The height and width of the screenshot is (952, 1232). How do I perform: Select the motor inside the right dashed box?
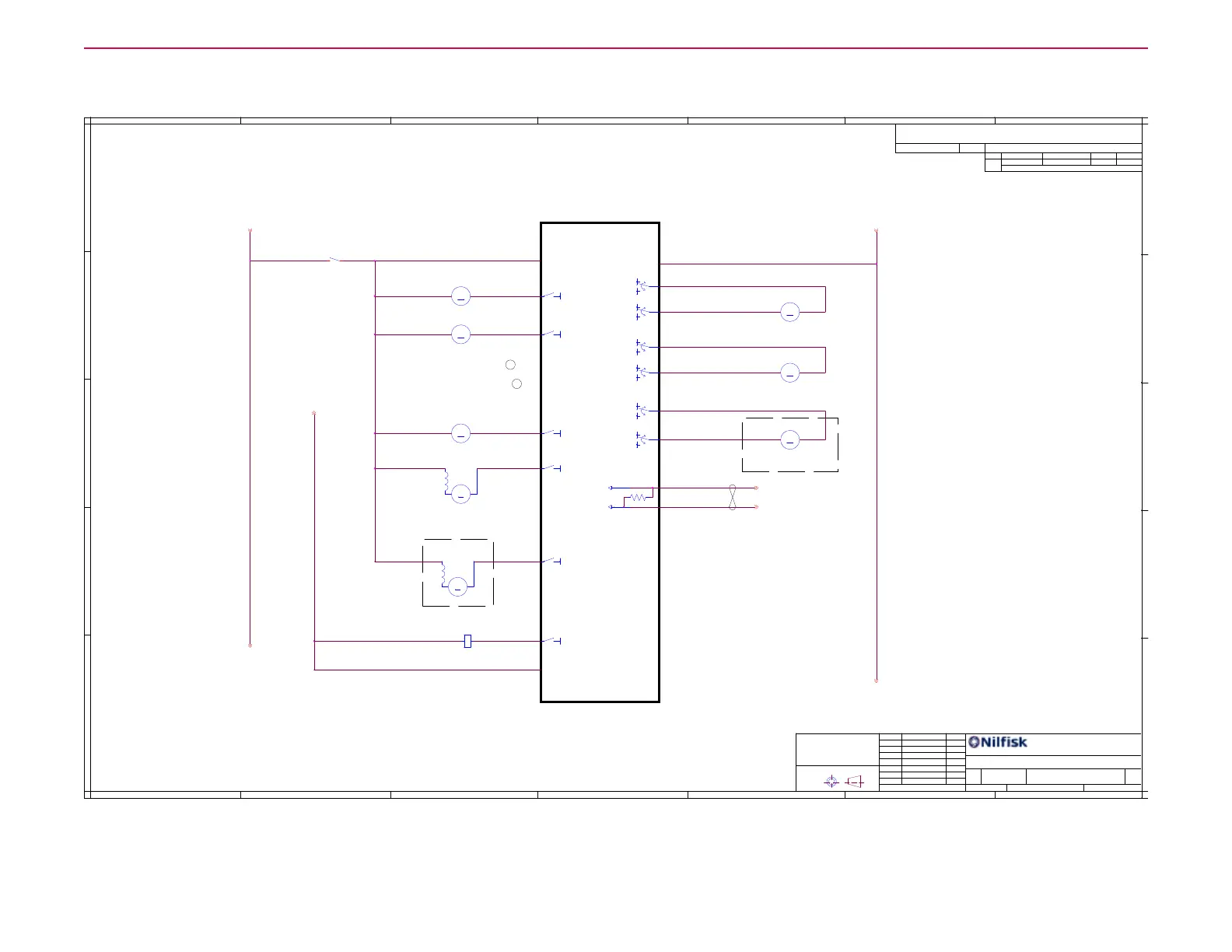(x=789, y=440)
